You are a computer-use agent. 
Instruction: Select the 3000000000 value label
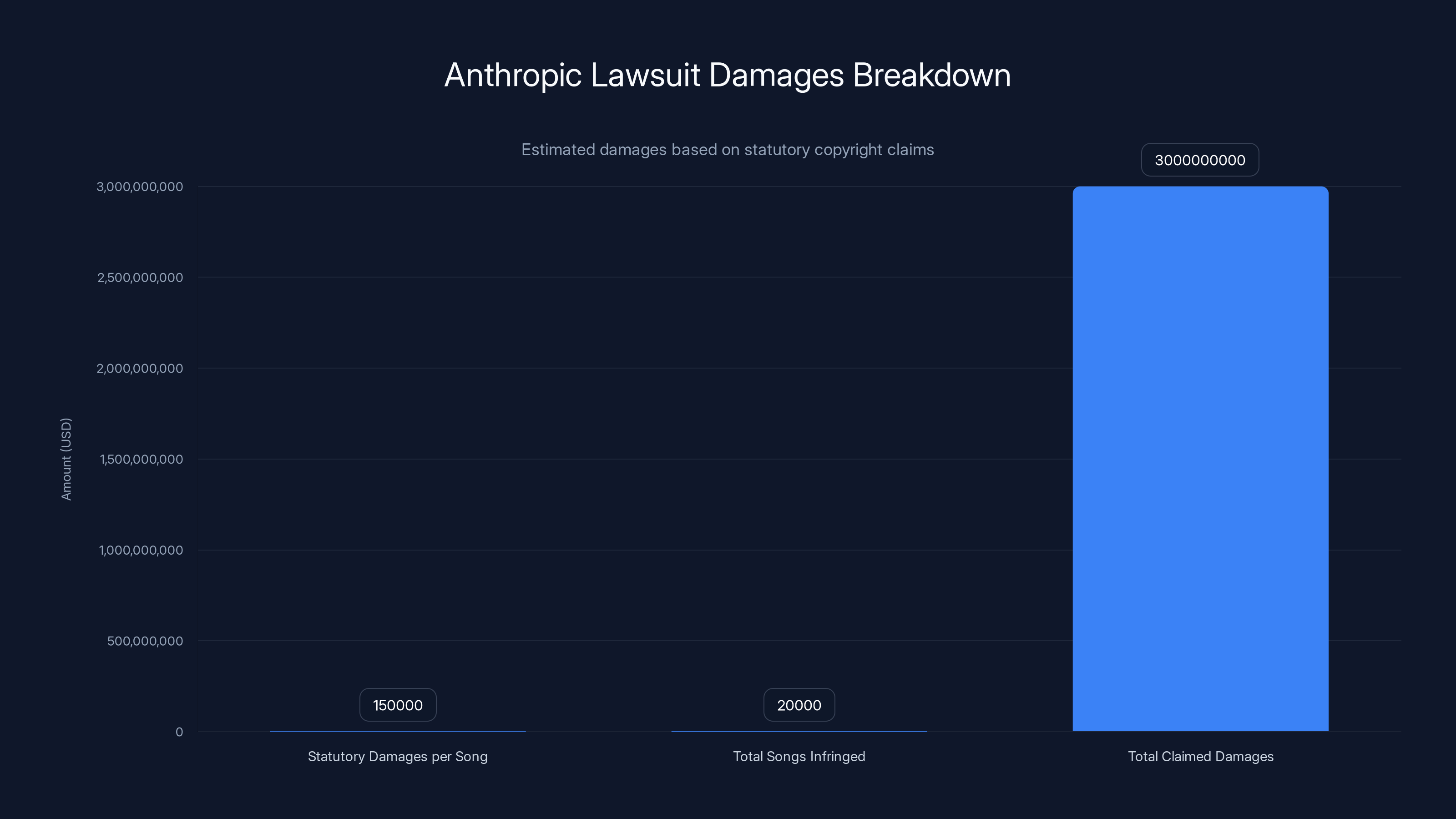pos(1200,160)
